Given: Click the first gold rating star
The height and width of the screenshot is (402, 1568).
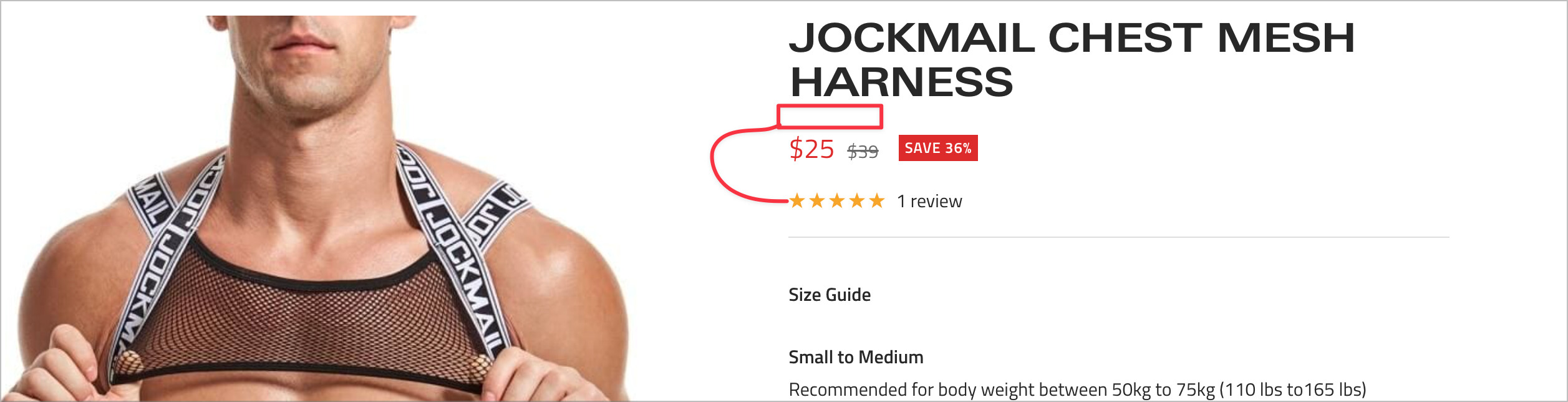Looking at the screenshot, I should [x=797, y=201].
